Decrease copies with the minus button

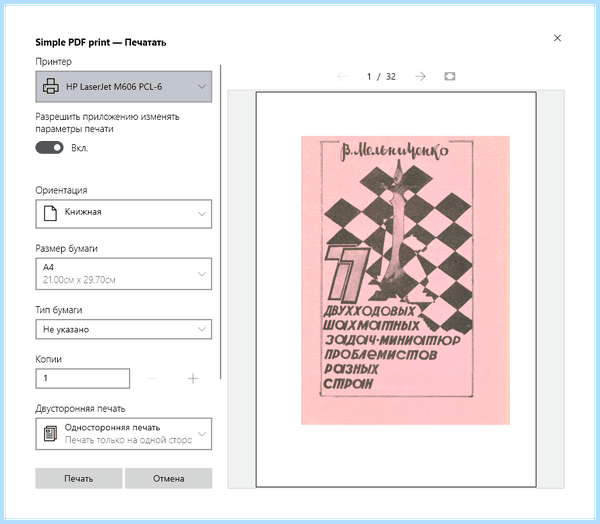tap(152, 379)
